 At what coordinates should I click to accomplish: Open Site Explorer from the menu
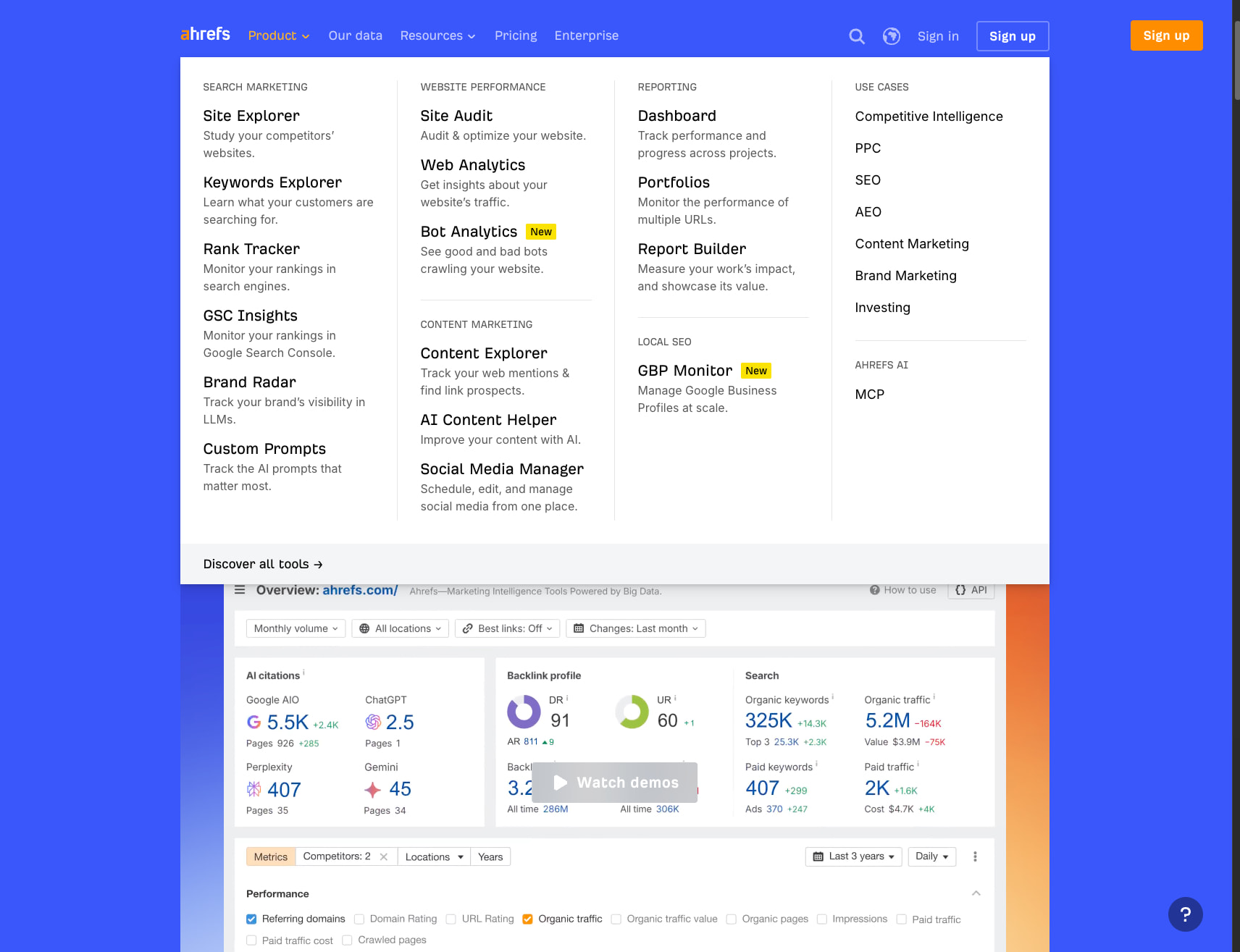pos(251,116)
